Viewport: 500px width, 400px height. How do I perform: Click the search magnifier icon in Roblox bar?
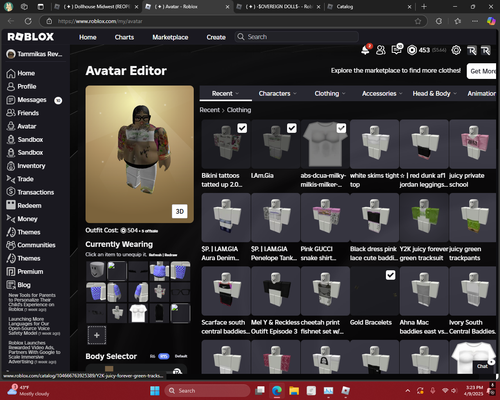[x=241, y=37]
